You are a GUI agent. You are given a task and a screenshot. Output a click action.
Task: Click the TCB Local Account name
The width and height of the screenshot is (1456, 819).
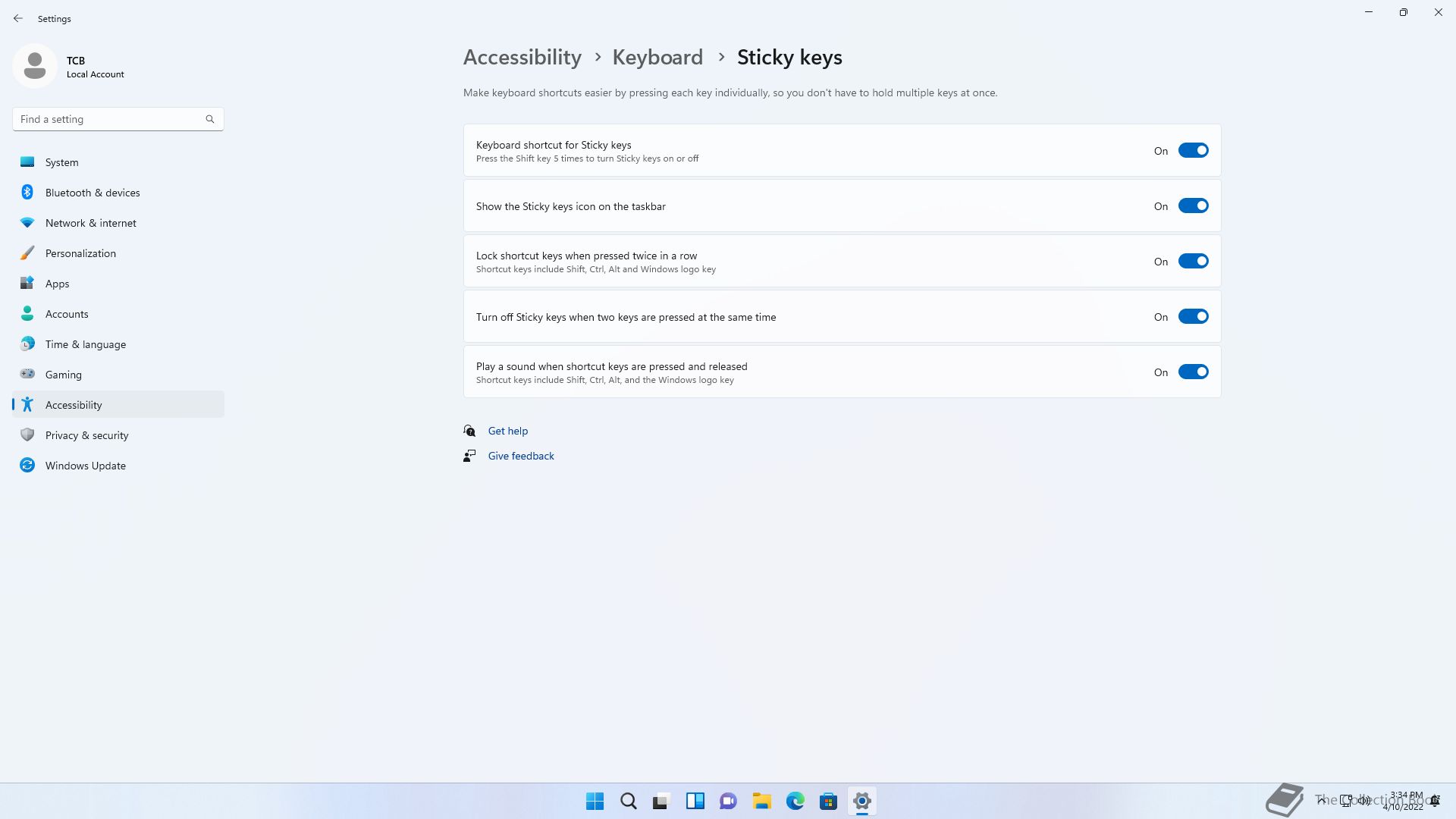(95, 67)
